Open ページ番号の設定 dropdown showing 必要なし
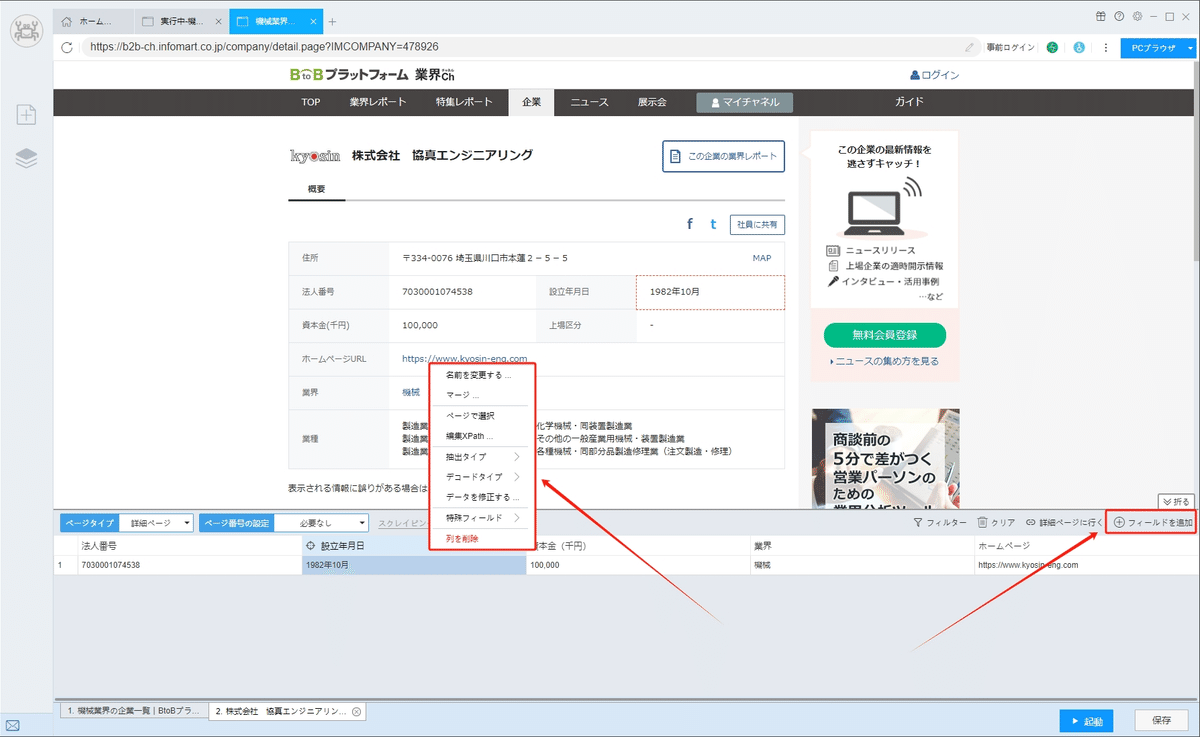Image resolution: width=1200 pixels, height=737 pixels. (320, 523)
